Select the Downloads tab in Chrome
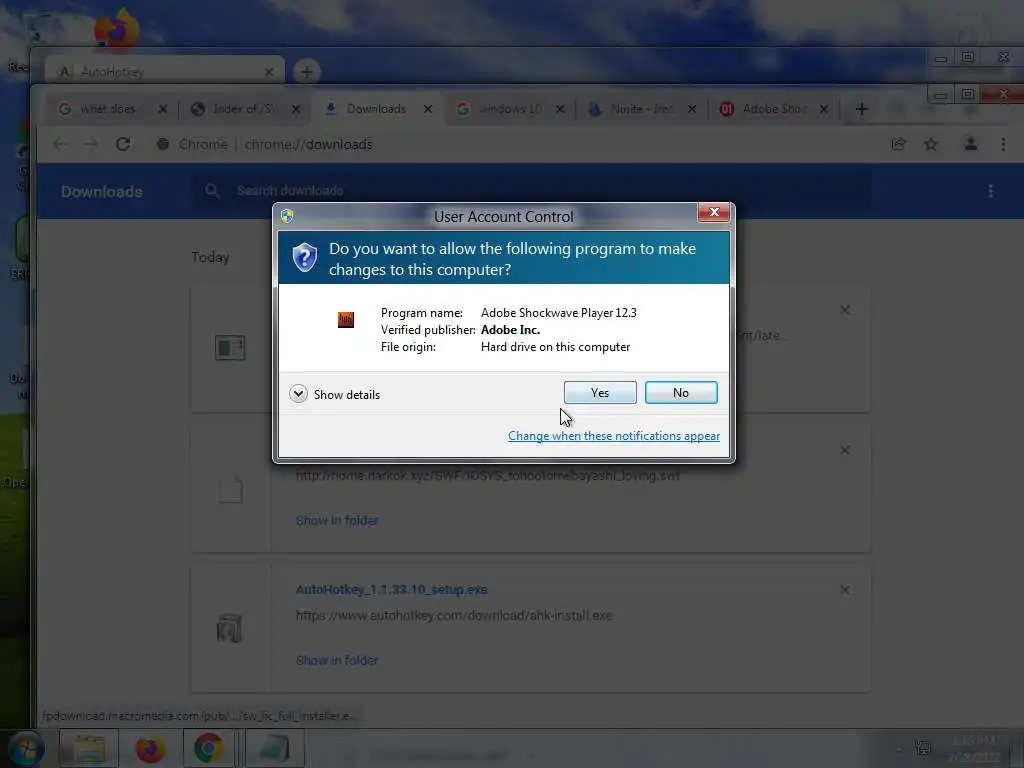Viewport: 1024px width, 768px height. pos(376,109)
